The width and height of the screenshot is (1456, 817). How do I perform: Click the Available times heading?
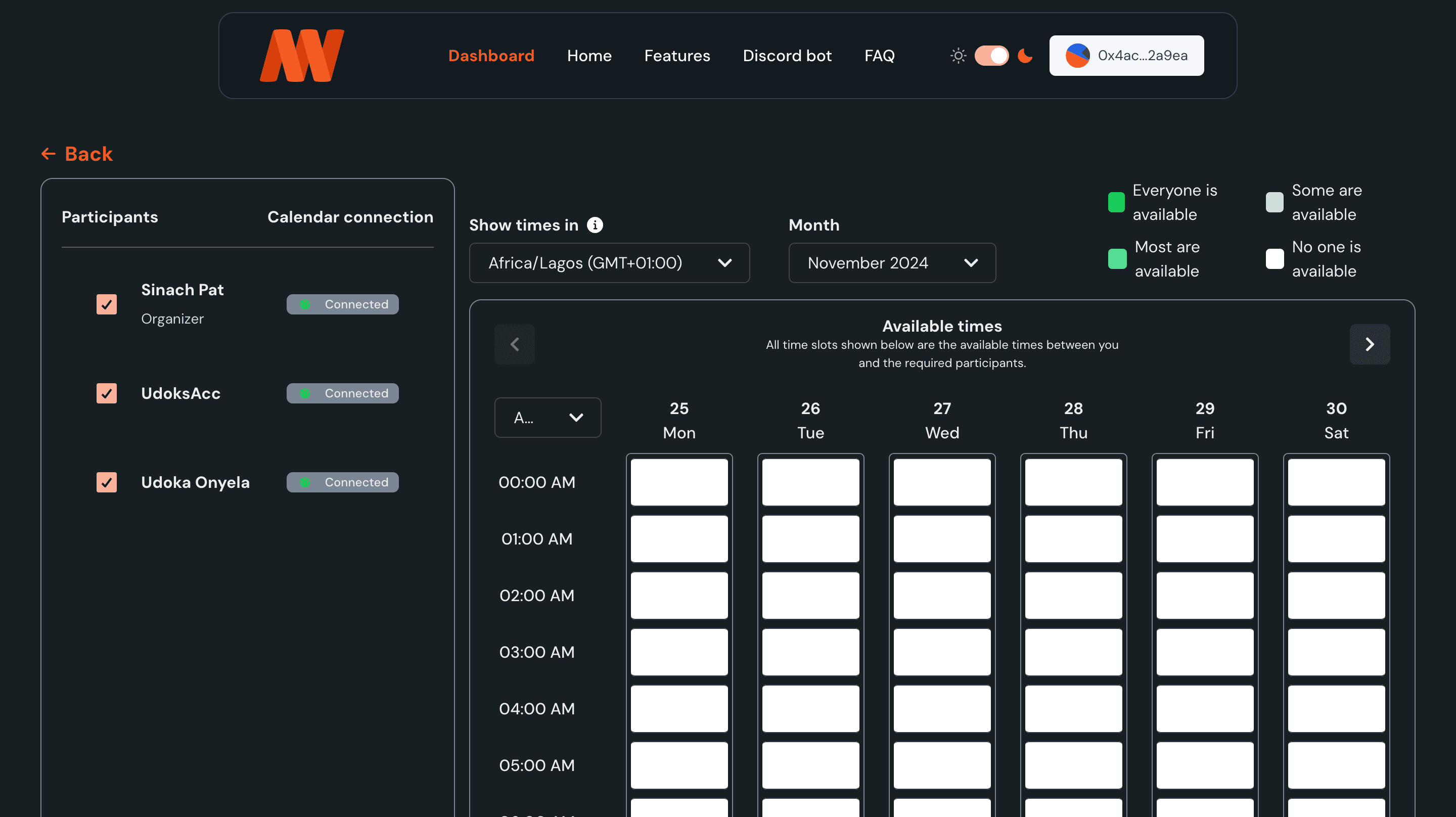[x=942, y=326]
